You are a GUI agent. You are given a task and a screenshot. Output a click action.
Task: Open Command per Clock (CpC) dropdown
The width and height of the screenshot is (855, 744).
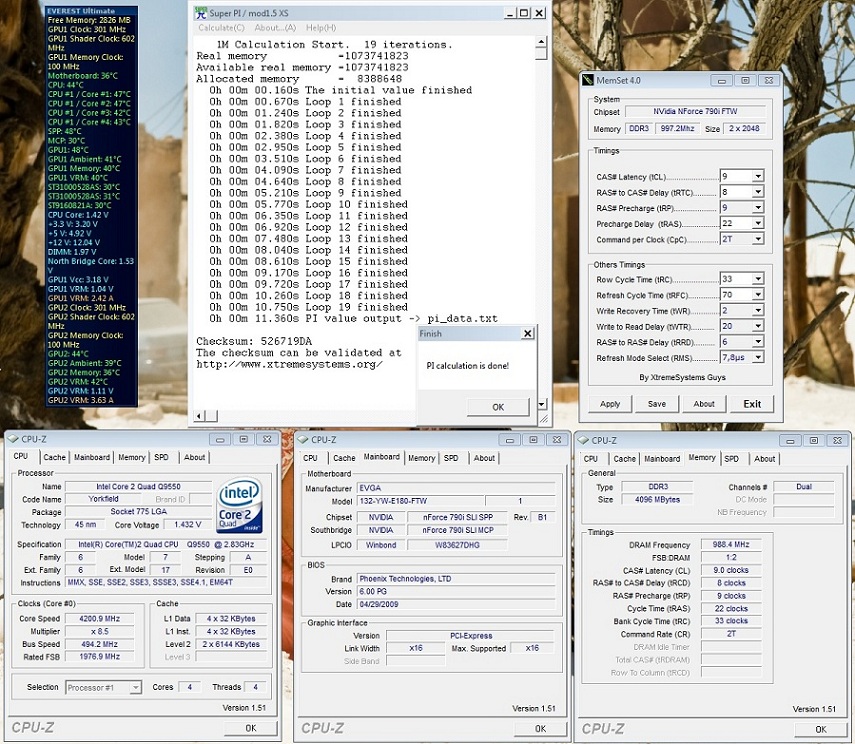click(x=758, y=239)
